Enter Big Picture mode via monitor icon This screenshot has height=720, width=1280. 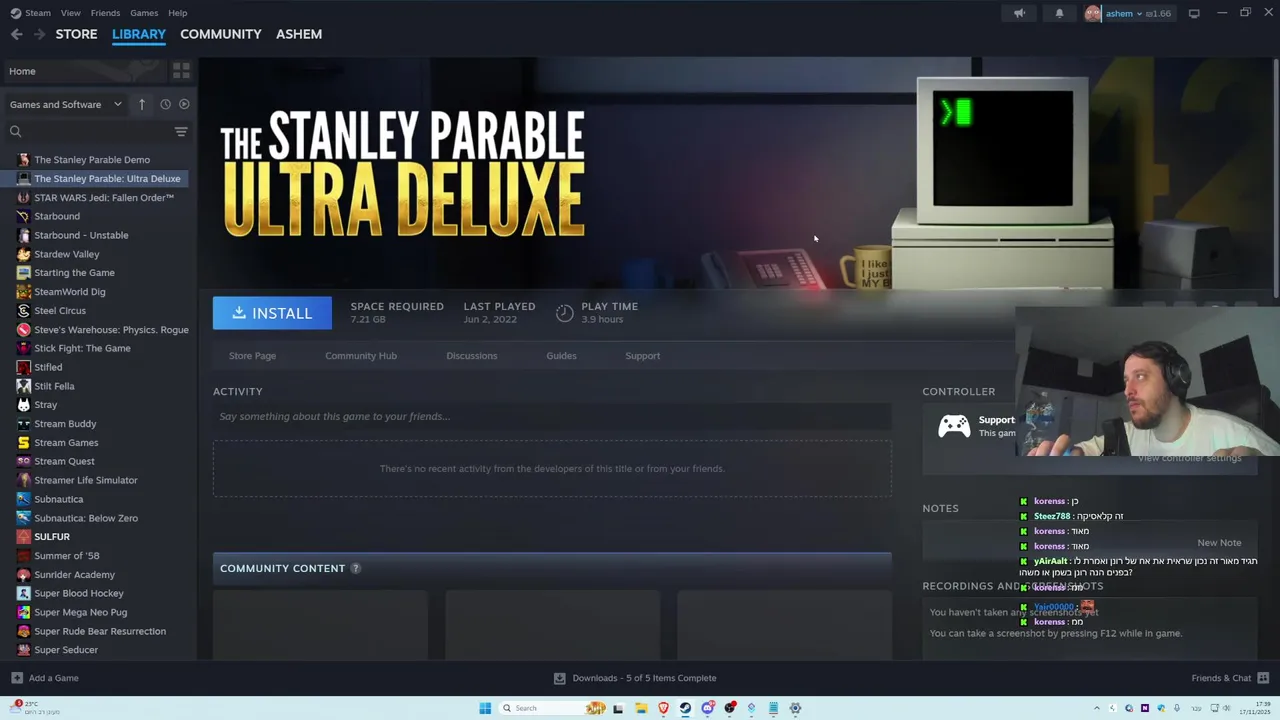pos(1194,13)
